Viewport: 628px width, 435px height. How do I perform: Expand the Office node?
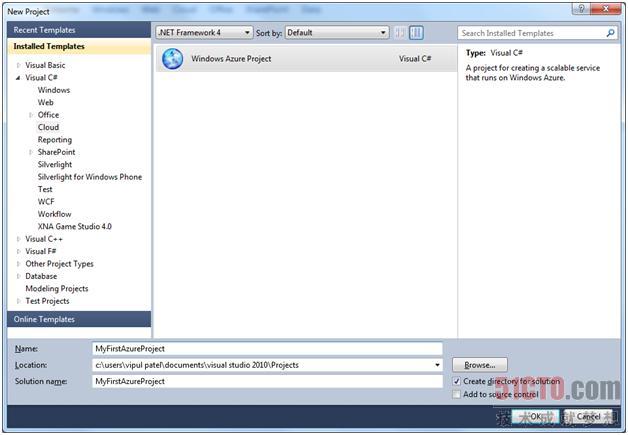tap(31, 115)
